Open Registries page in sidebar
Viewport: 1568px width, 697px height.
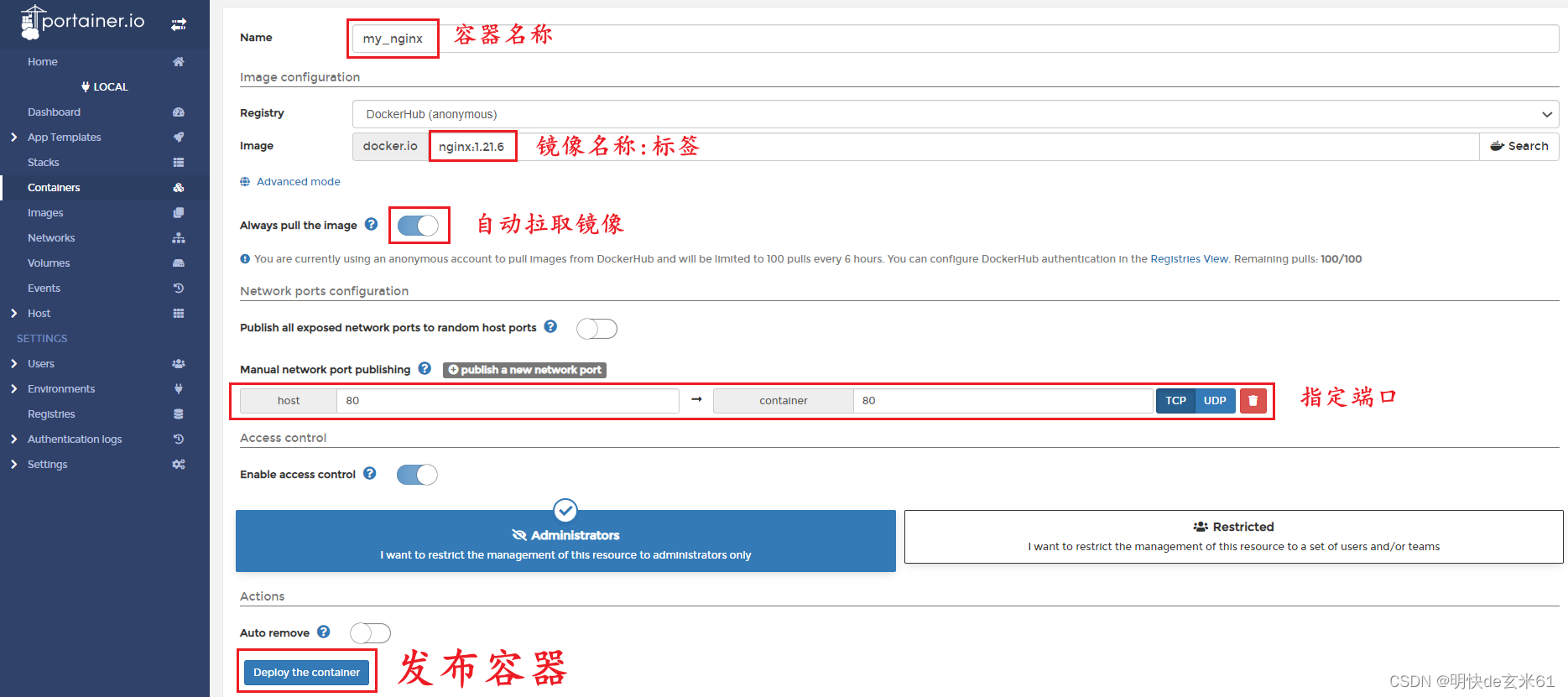pos(51,414)
